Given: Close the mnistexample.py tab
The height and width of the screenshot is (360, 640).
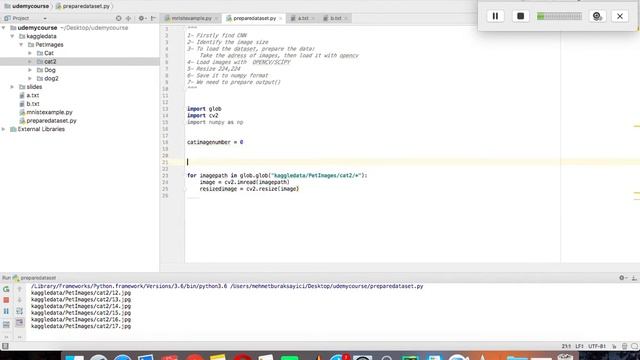Looking at the screenshot, I should [x=216, y=18].
